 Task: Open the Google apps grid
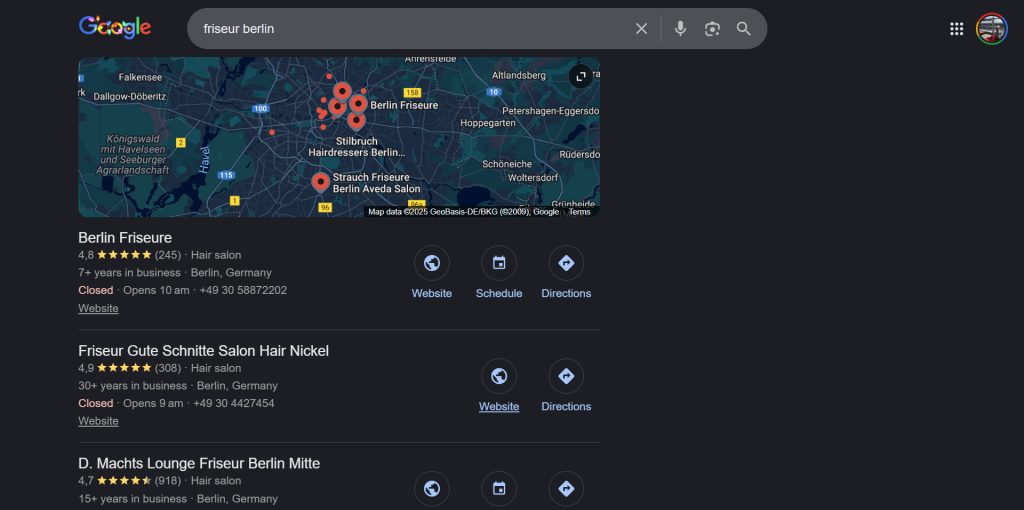click(956, 29)
